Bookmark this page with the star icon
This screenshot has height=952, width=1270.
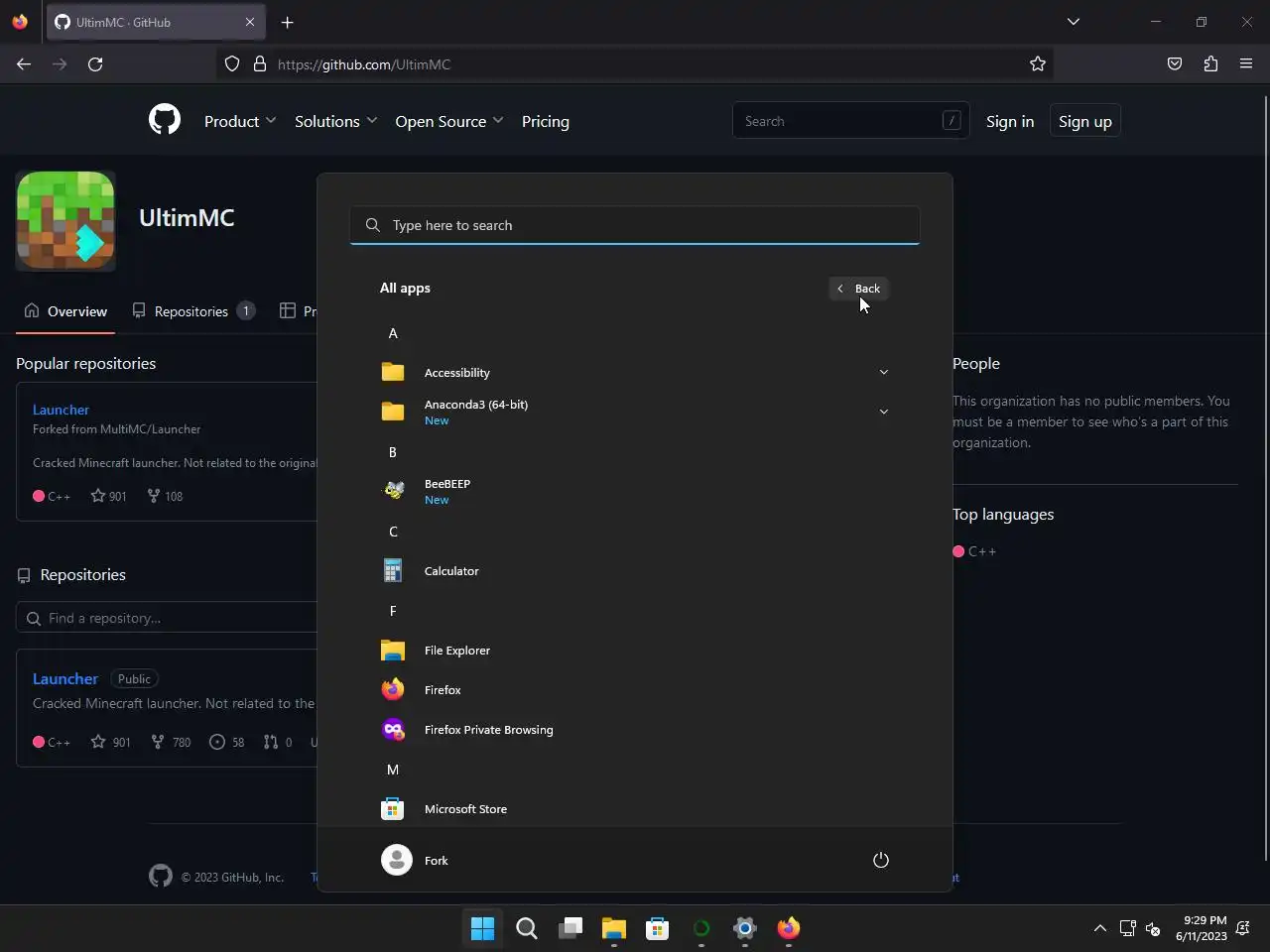[1038, 63]
